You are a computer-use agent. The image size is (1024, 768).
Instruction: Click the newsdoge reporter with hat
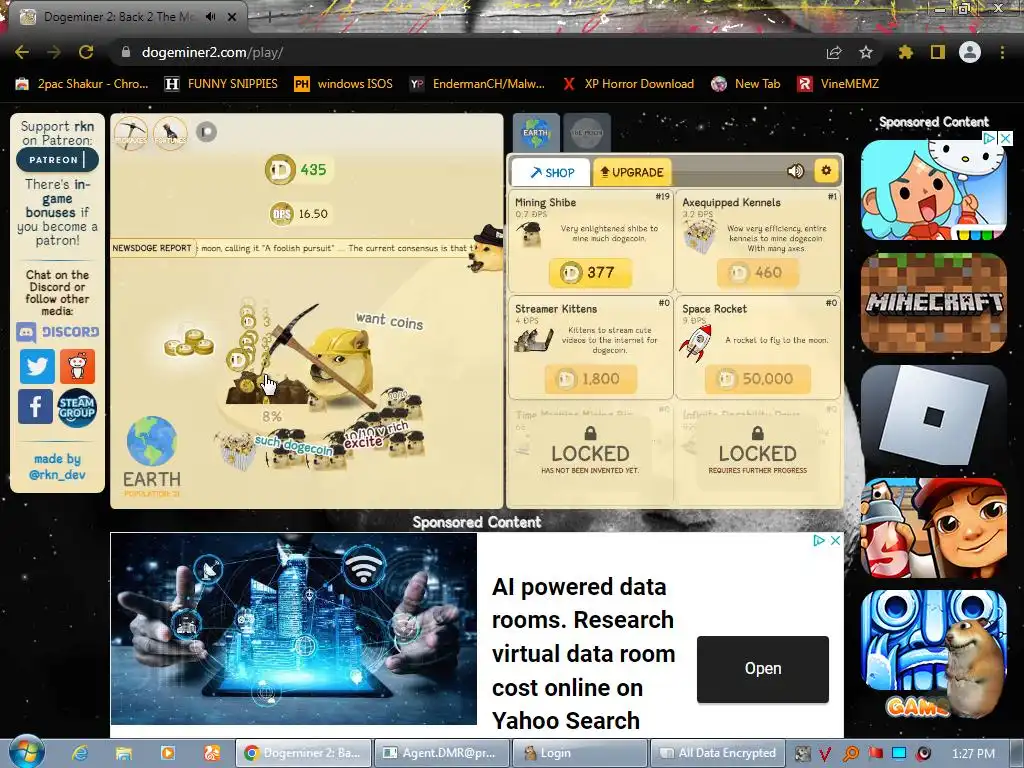487,248
